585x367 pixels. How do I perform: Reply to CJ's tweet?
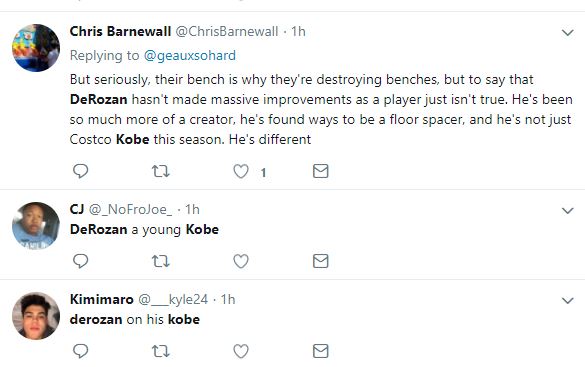click(x=80, y=261)
